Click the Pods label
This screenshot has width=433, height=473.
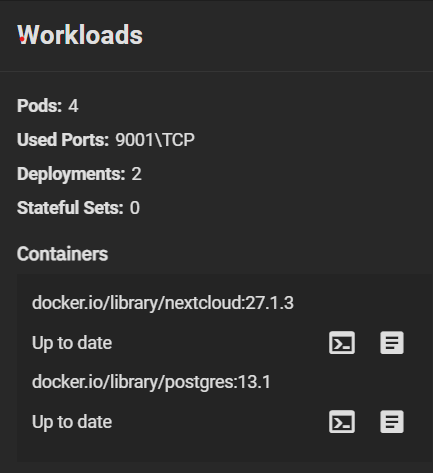(x=39, y=106)
